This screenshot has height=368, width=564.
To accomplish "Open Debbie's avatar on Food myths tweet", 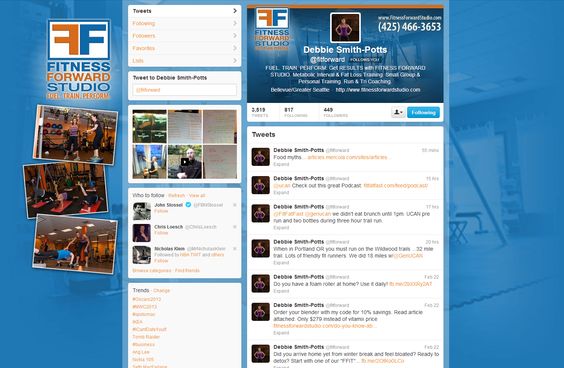I will tap(260, 157).
